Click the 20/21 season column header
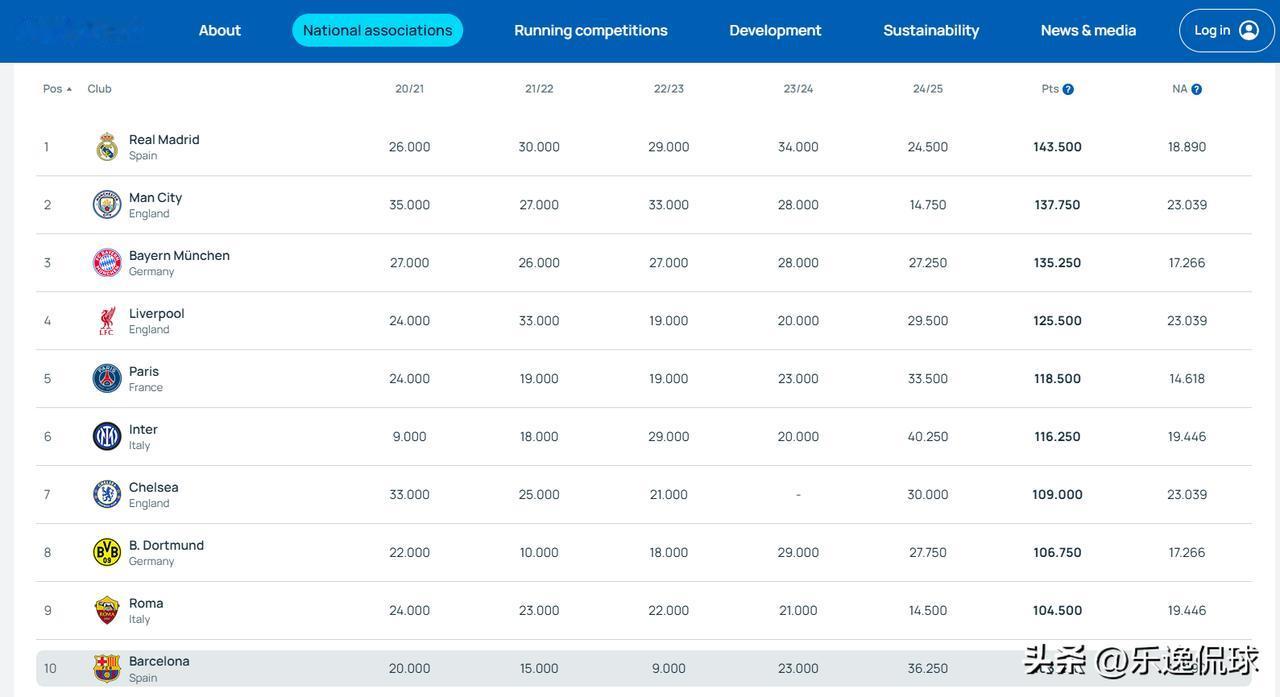Image resolution: width=1280 pixels, height=697 pixels. point(410,89)
